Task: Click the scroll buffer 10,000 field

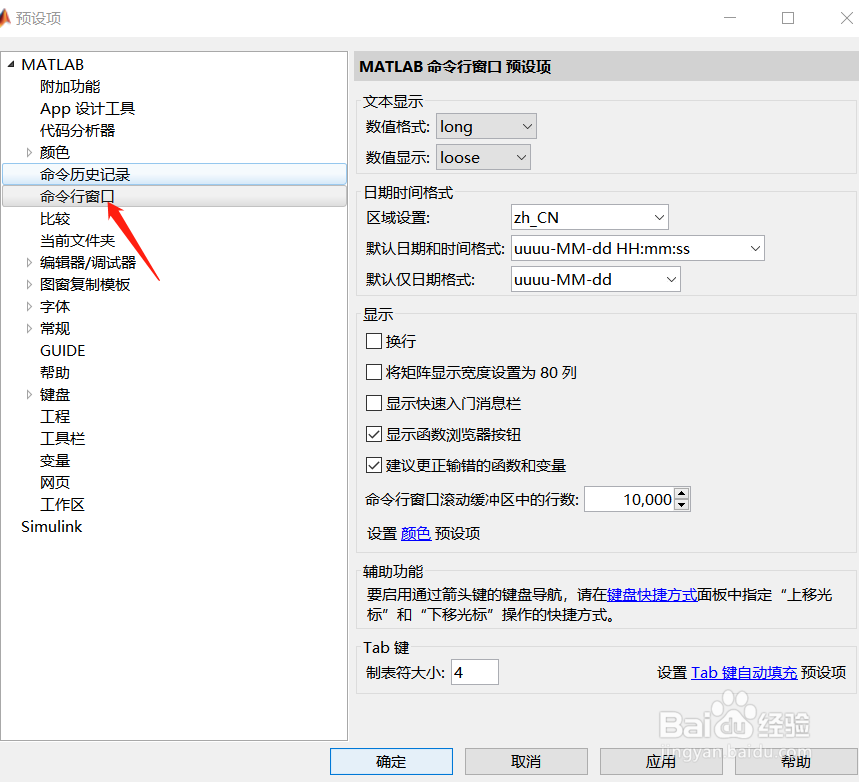Action: pos(629,499)
